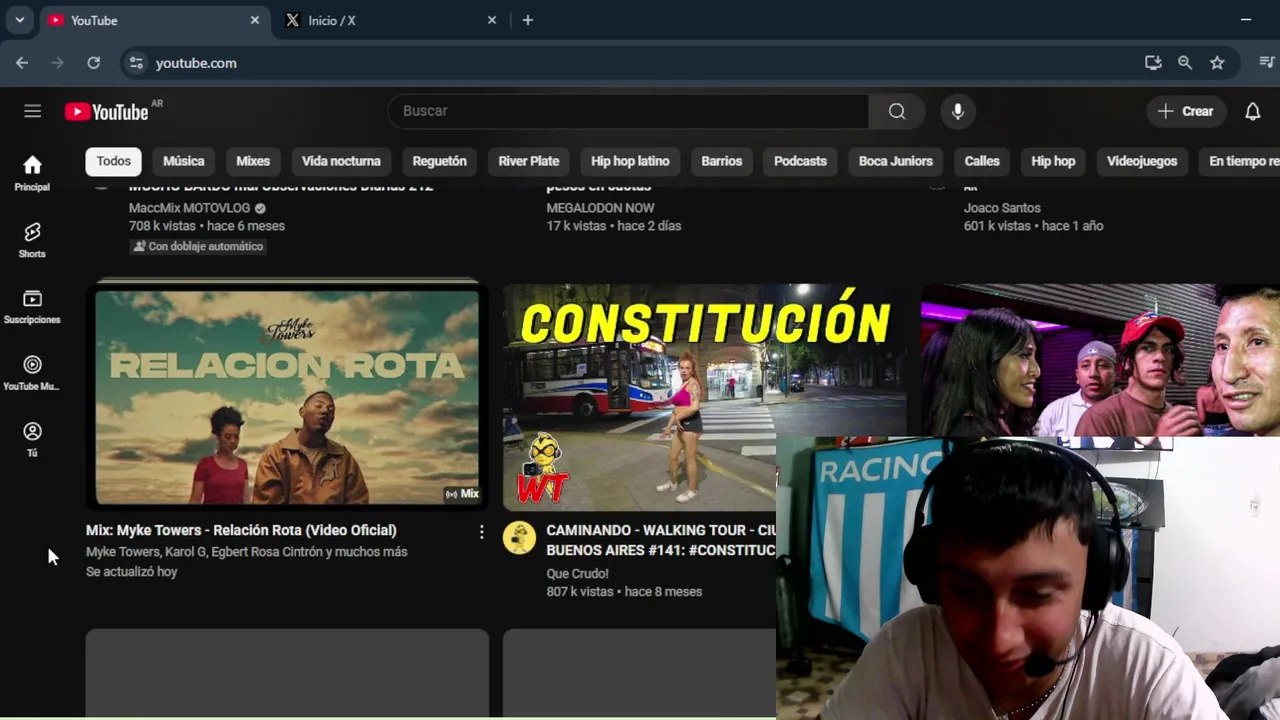Open Caminando - Walking Tour video title
1280x720 pixels.
pos(660,540)
